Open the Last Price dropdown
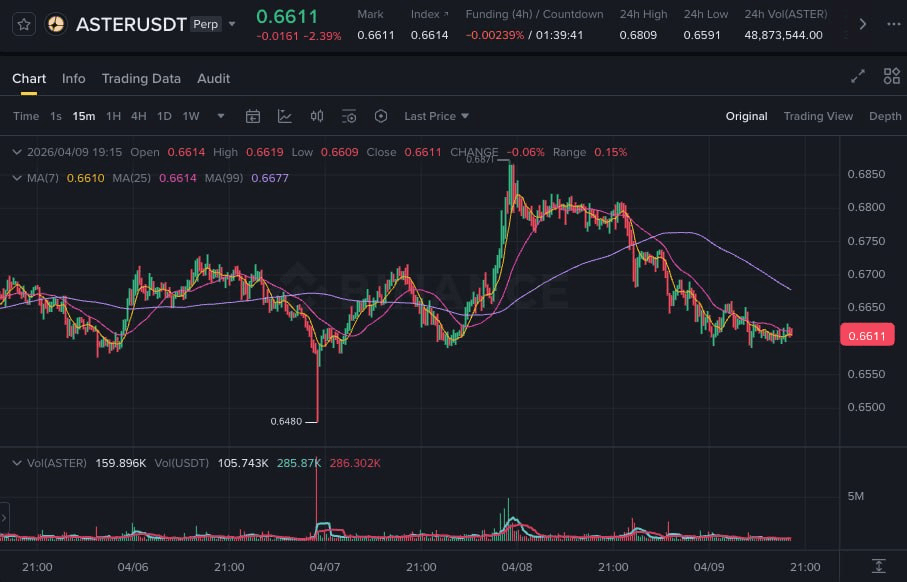 point(436,116)
